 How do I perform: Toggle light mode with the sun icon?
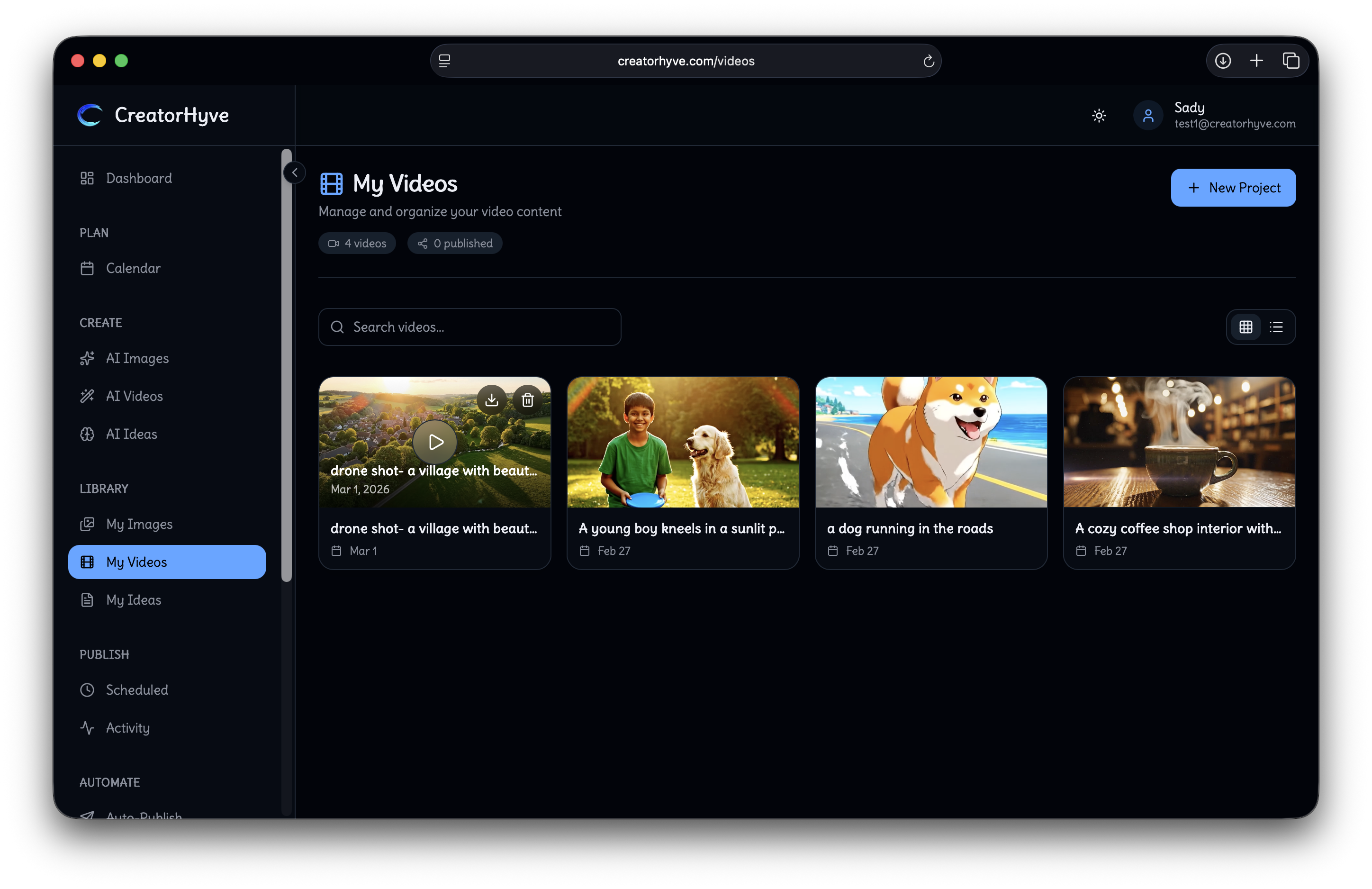[x=1099, y=115]
